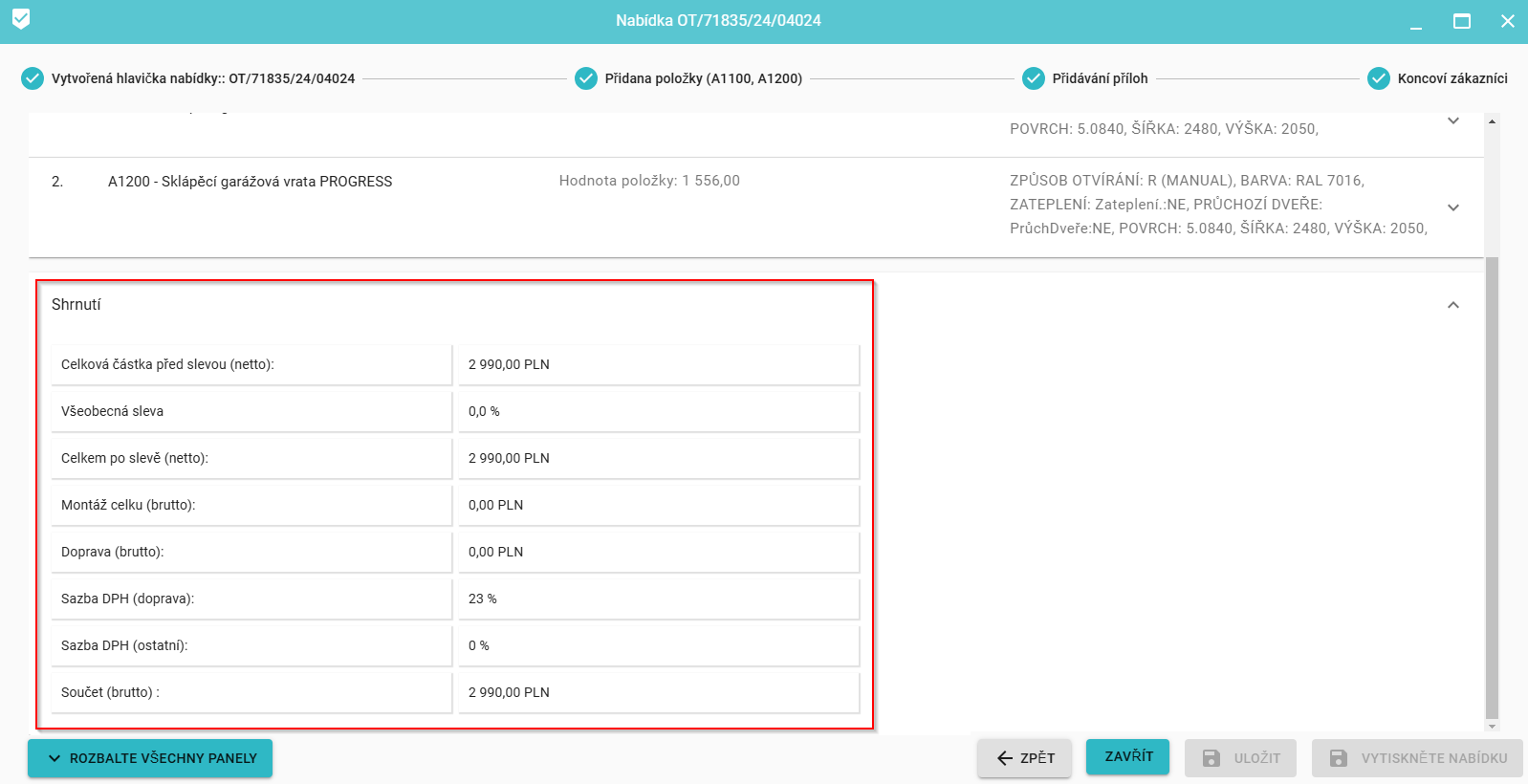Collapse the Shrnutí summary panel
The height and width of the screenshot is (784, 1528).
coord(1452,305)
